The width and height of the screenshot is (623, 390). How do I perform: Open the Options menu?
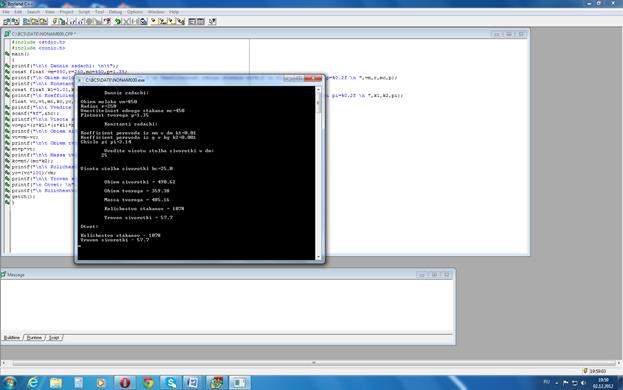135,12
